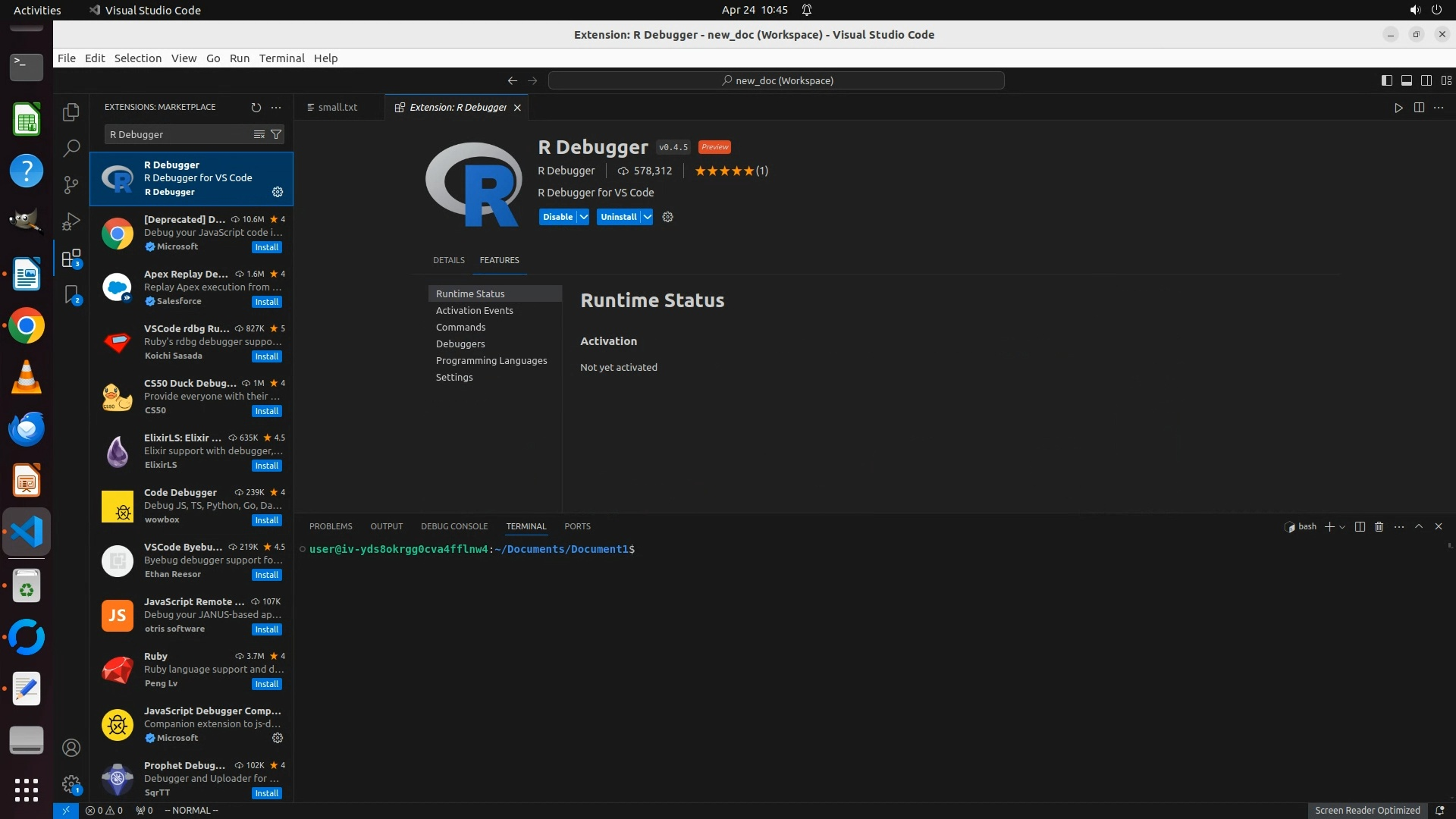The width and height of the screenshot is (1456, 819).
Task: Toggle primary side bar visibility
Action: [1386, 80]
